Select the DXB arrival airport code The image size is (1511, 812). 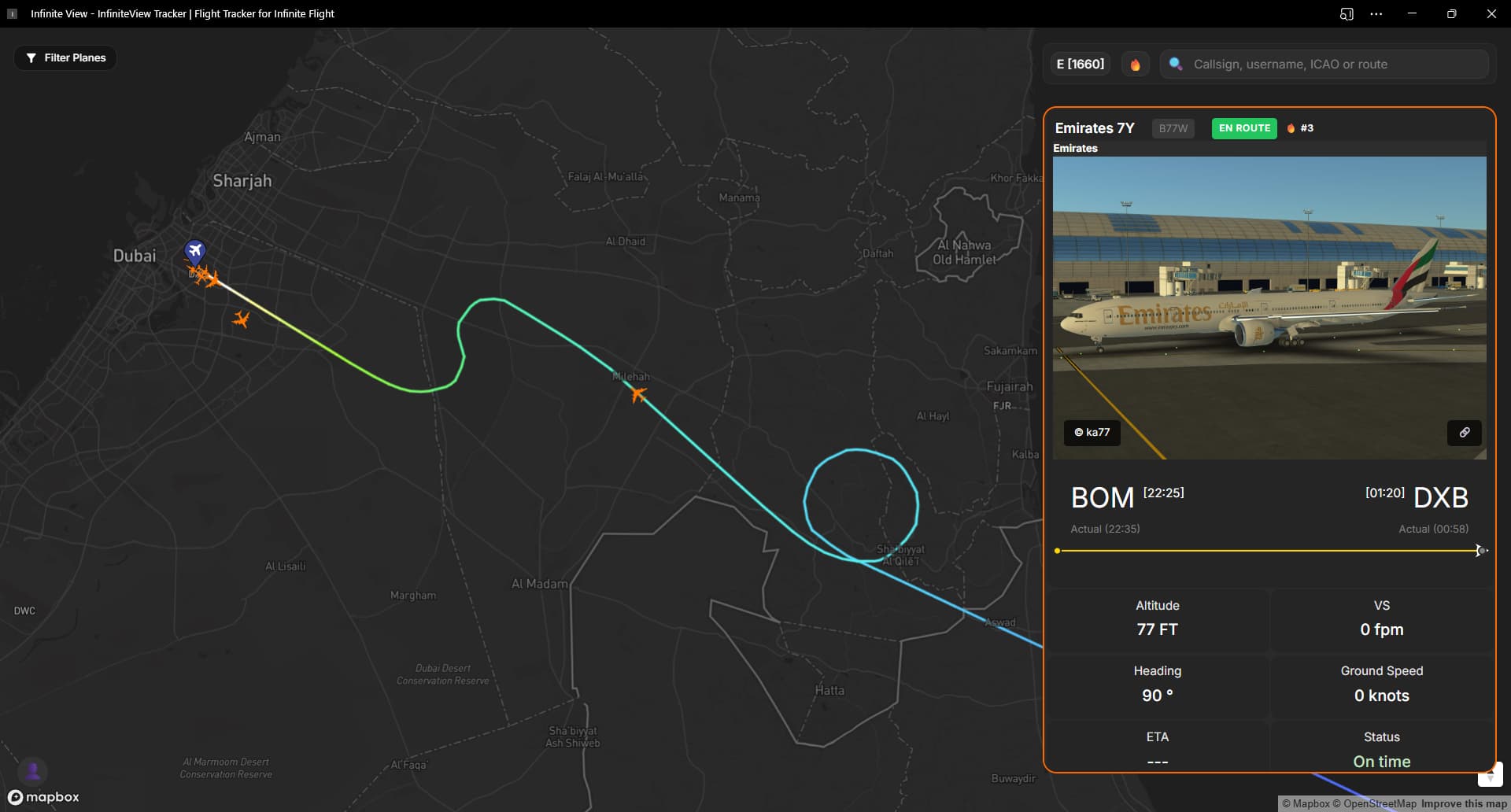1441,498
